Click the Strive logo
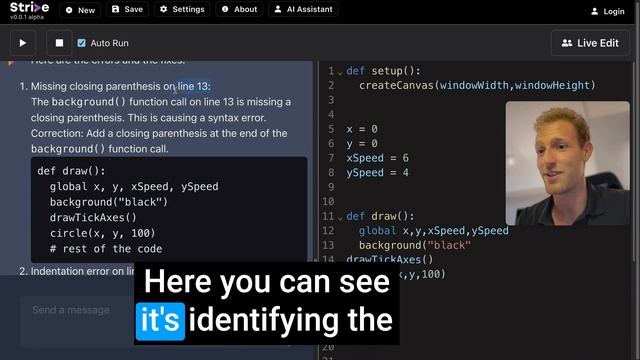 click(29, 7)
